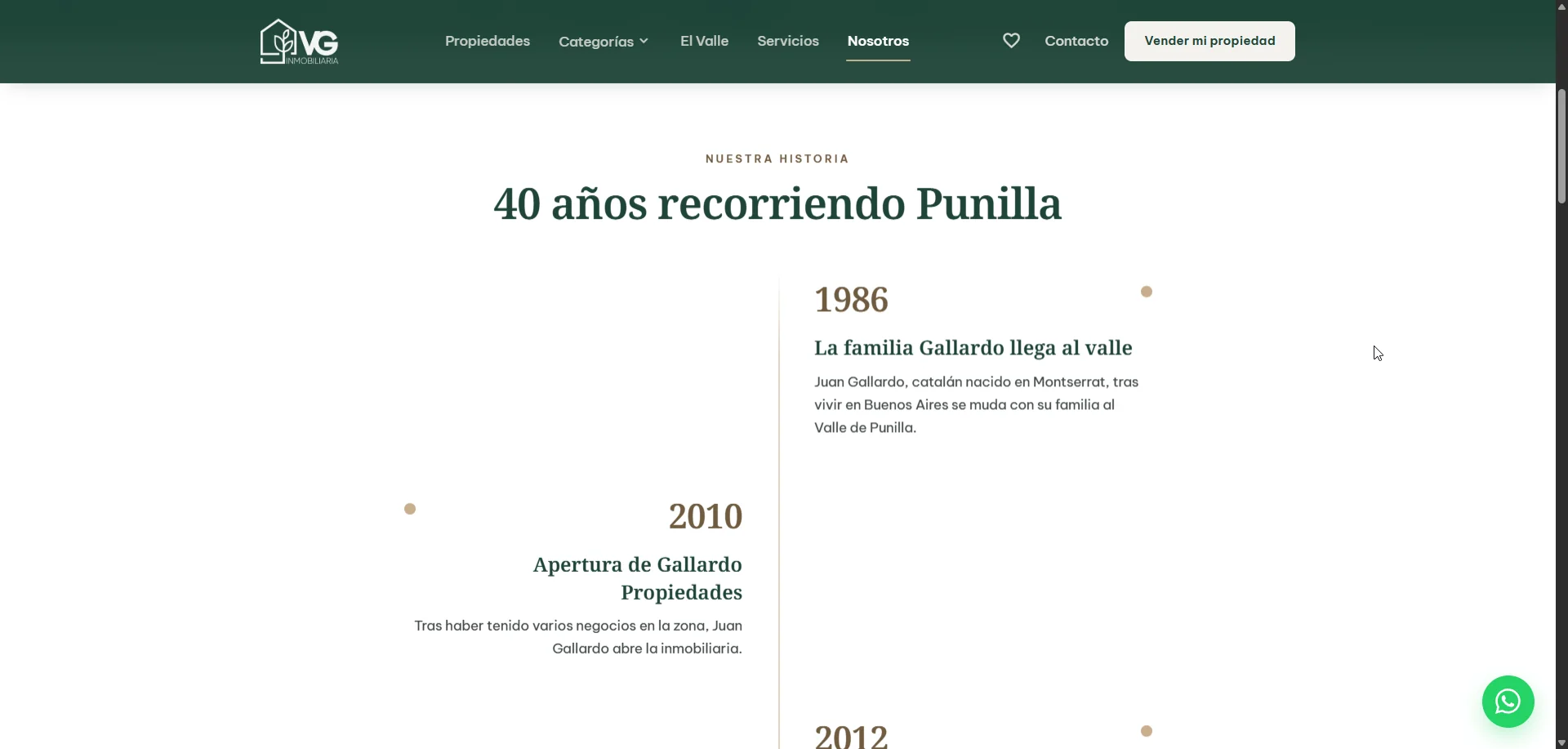This screenshot has height=749, width=1568.
Task: Click the scrollbar up arrow
Action: click(x=1561, y=7)
